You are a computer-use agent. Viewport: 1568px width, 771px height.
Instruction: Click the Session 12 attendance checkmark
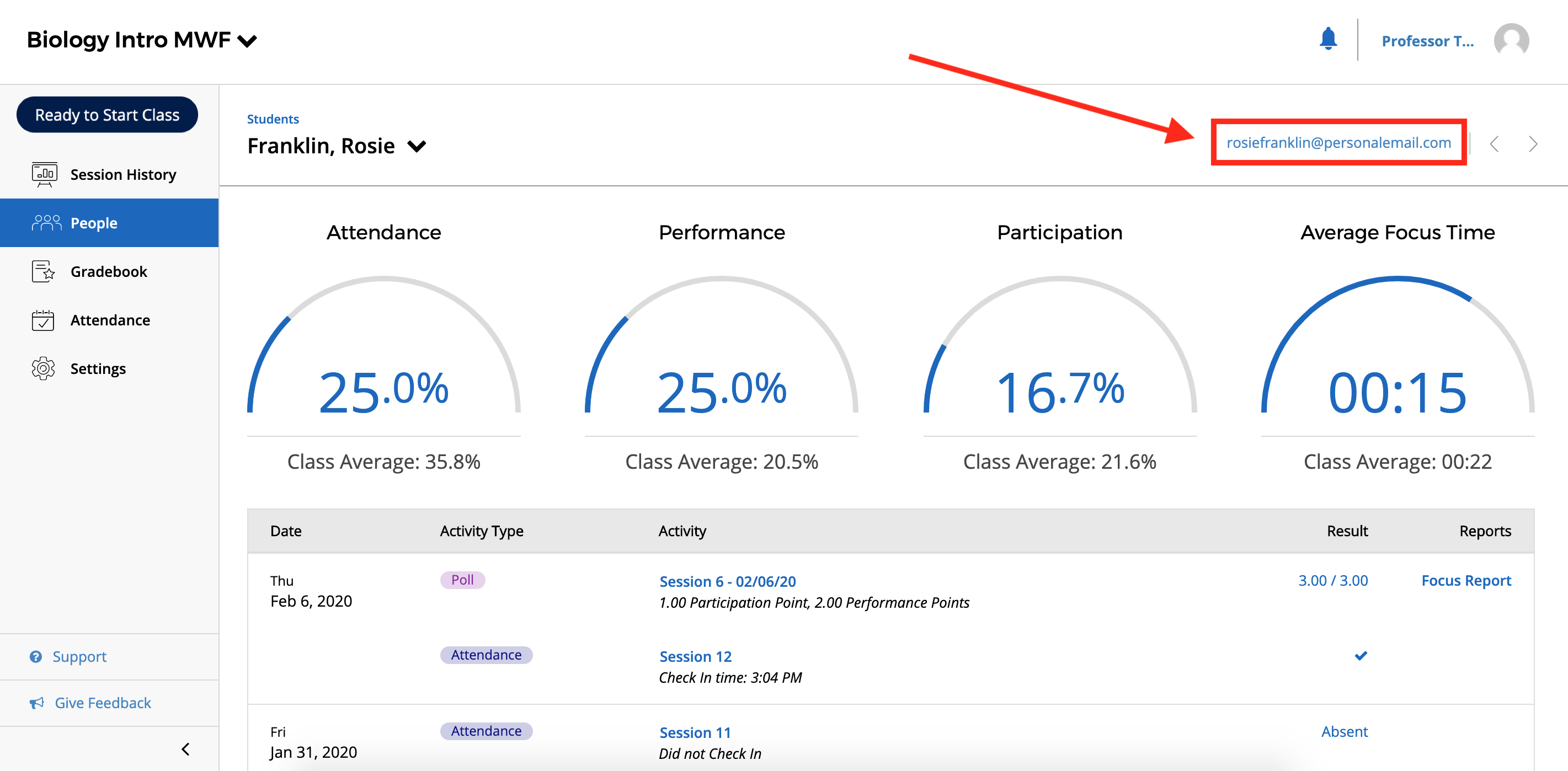[x=1361, y=656]
